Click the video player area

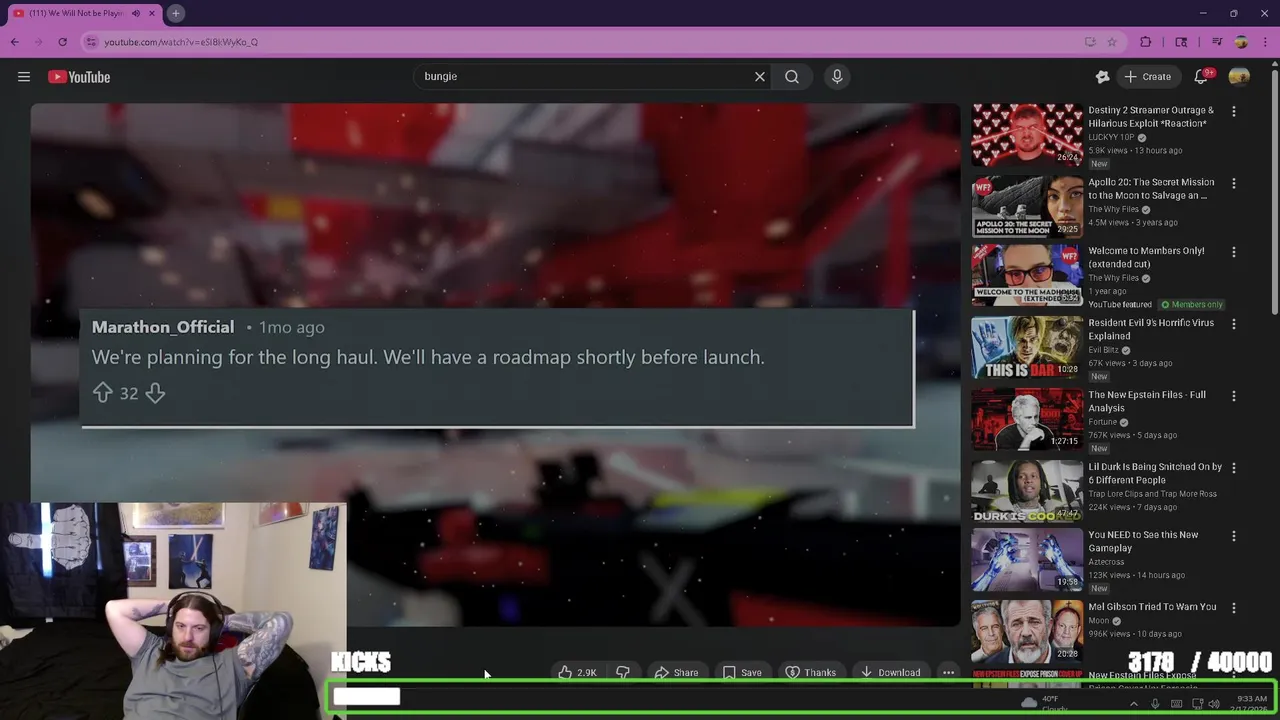click(x=495, y=365)
